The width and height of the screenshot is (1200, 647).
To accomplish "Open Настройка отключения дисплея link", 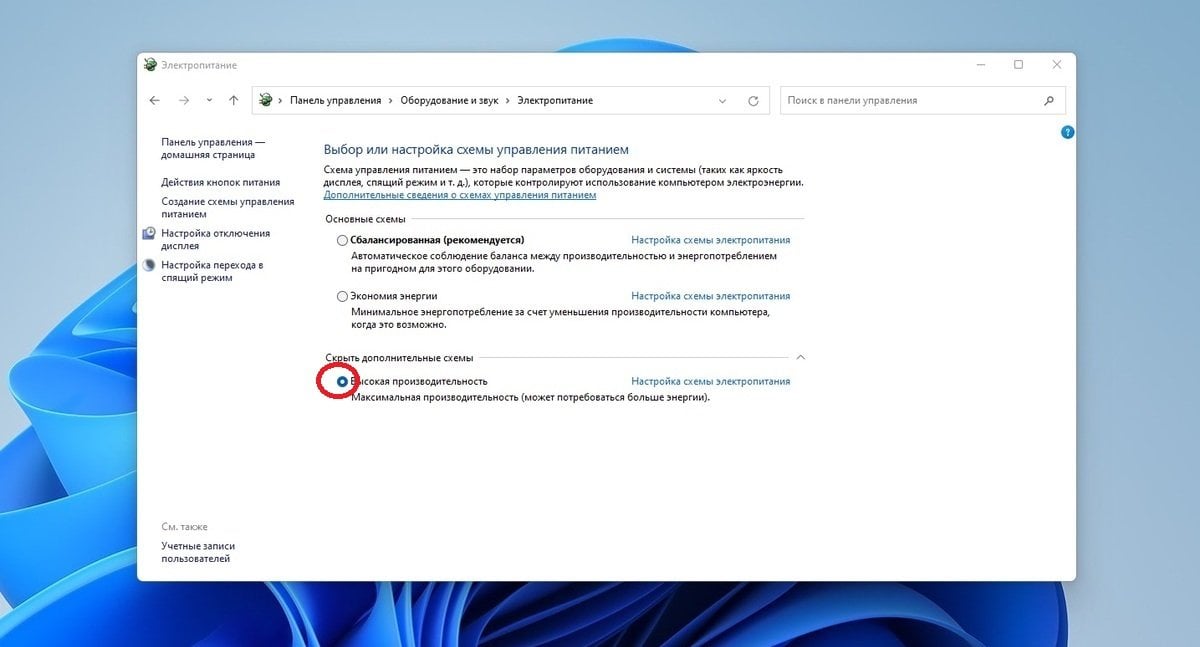I will [x=215, y=239].
